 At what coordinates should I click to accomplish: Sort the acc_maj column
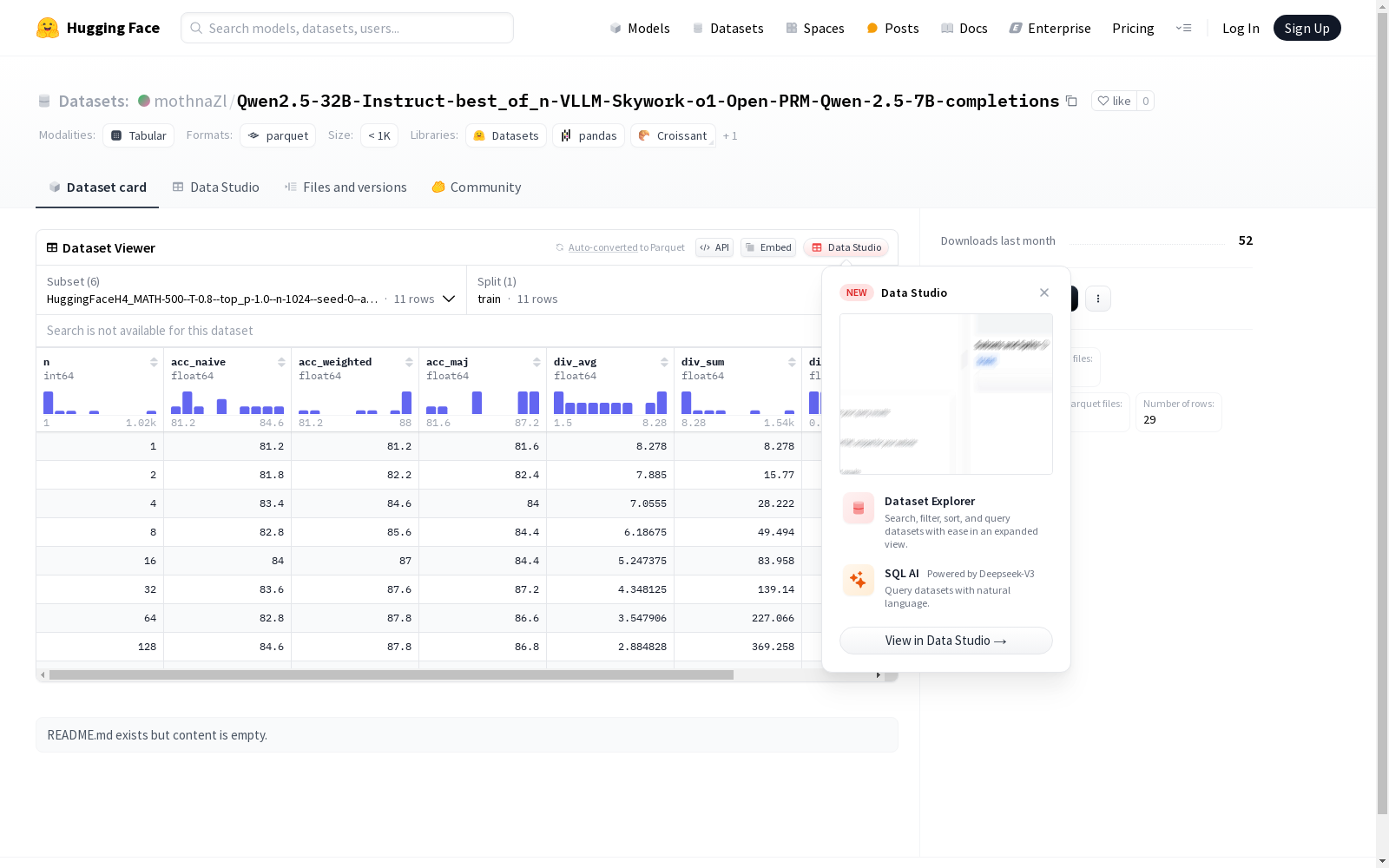click(x=537, y=362)
